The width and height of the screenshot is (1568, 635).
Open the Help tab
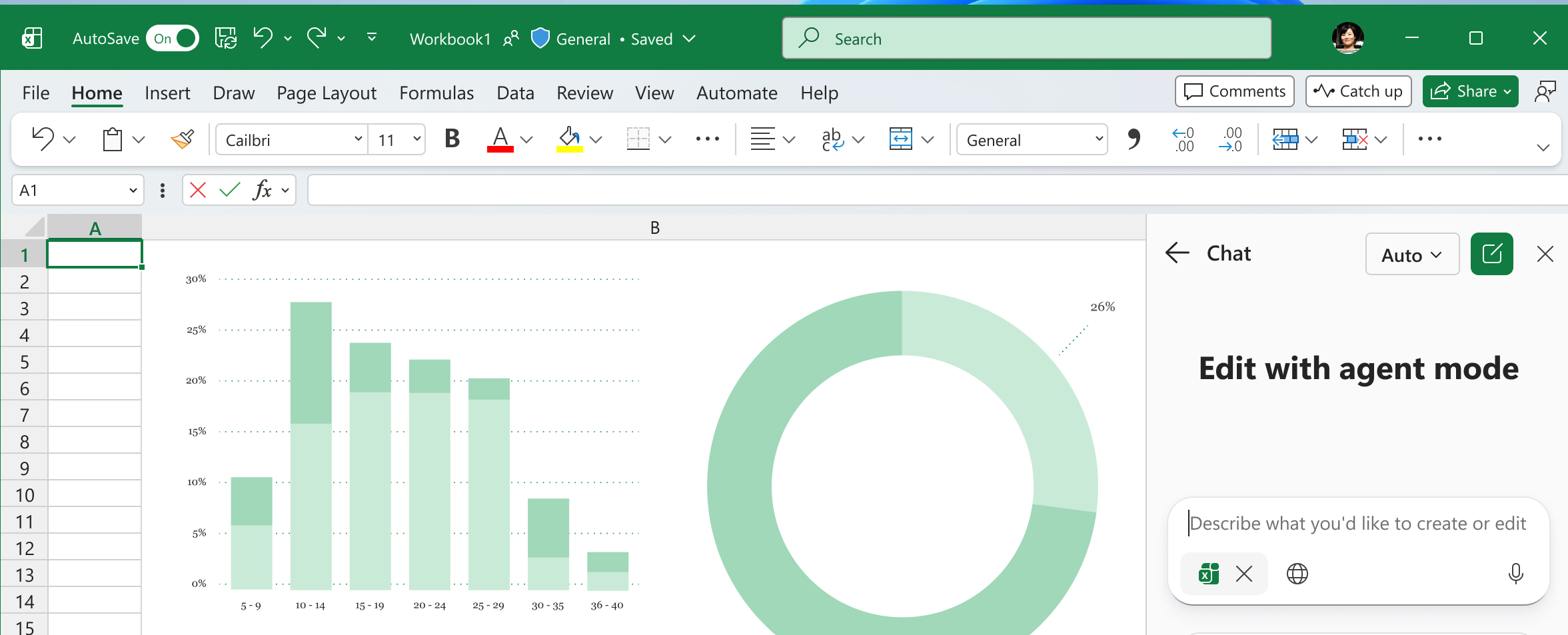819,93
